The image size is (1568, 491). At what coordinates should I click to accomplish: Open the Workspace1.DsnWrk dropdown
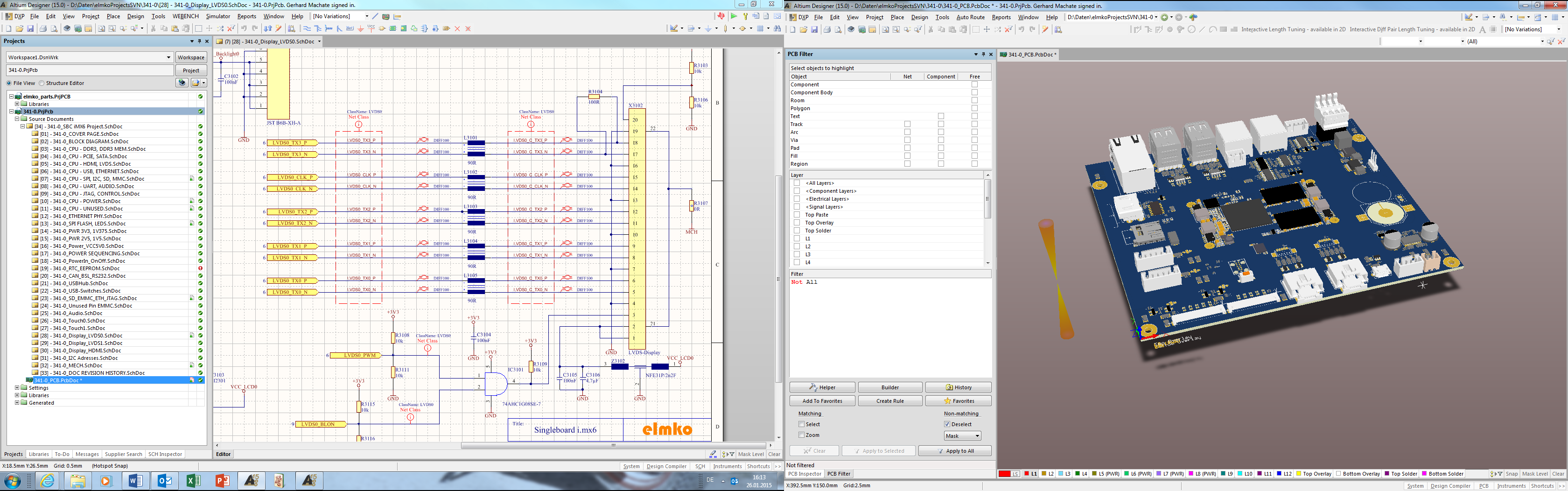[168, 57]
